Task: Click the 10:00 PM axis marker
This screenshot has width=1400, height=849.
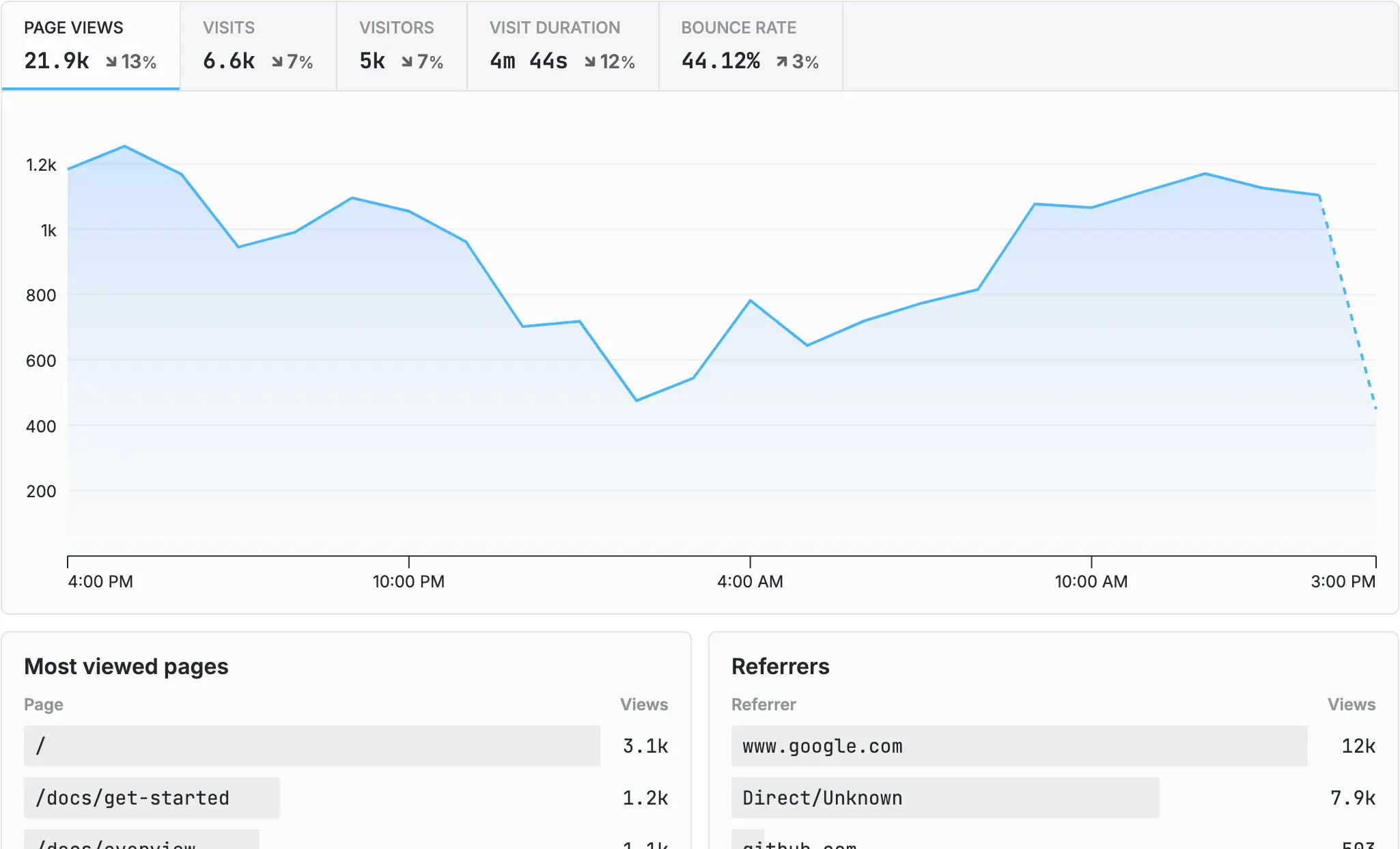Action: [408, 581]
